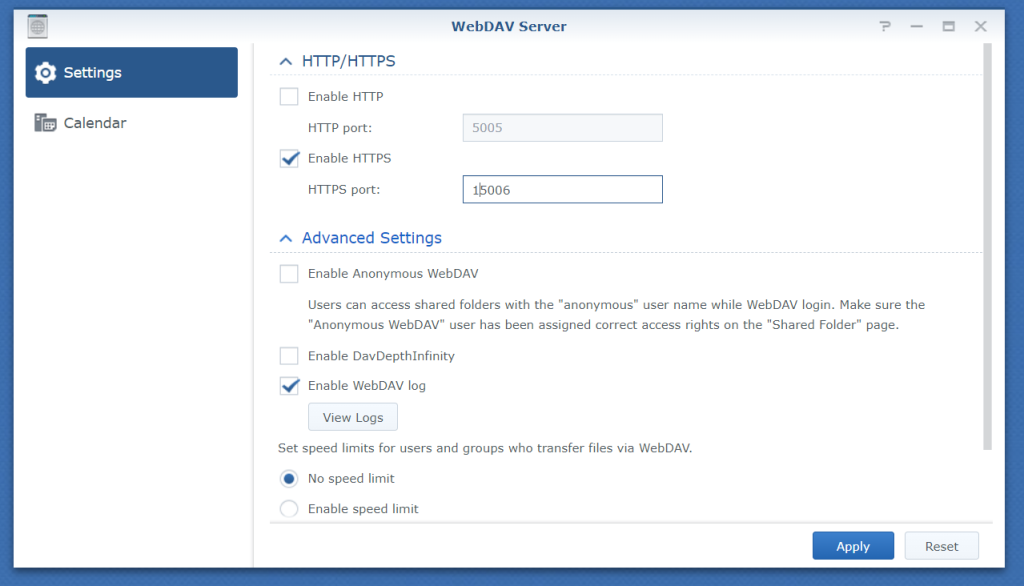The height and width of the screenshot is (586, 1024).
Task: Click the disabled HTTP port field
Action: [x=562, y=128]
